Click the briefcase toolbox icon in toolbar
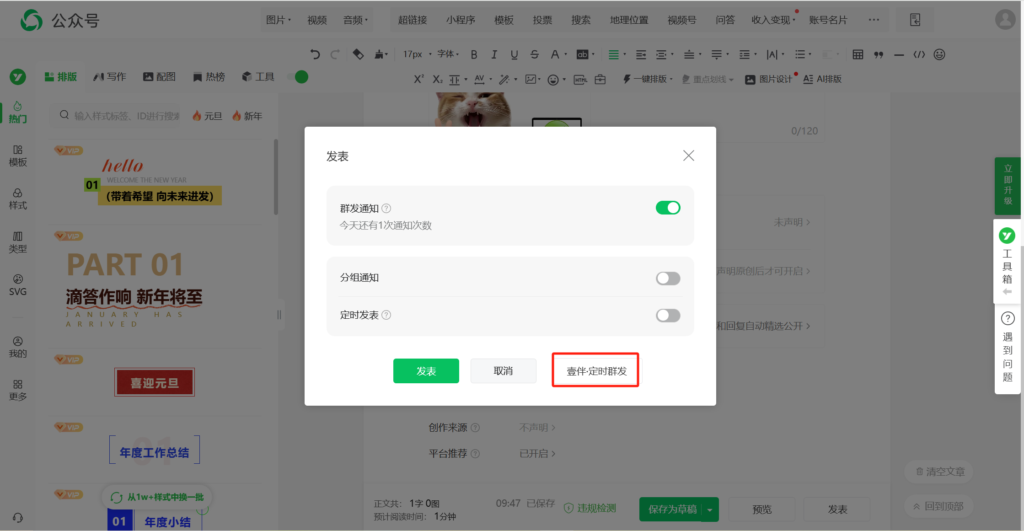 click(600, 80)
